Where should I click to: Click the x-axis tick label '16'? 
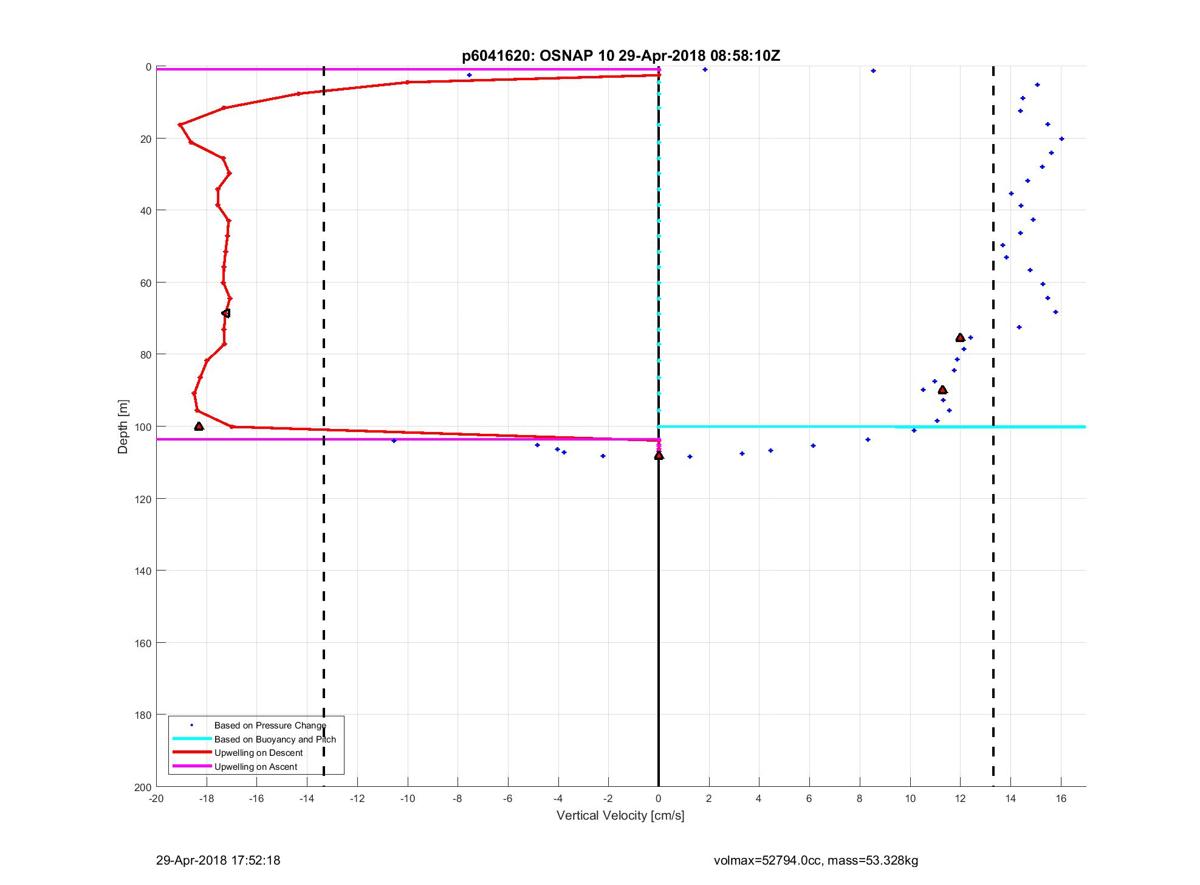click(x=1061, y=799)
